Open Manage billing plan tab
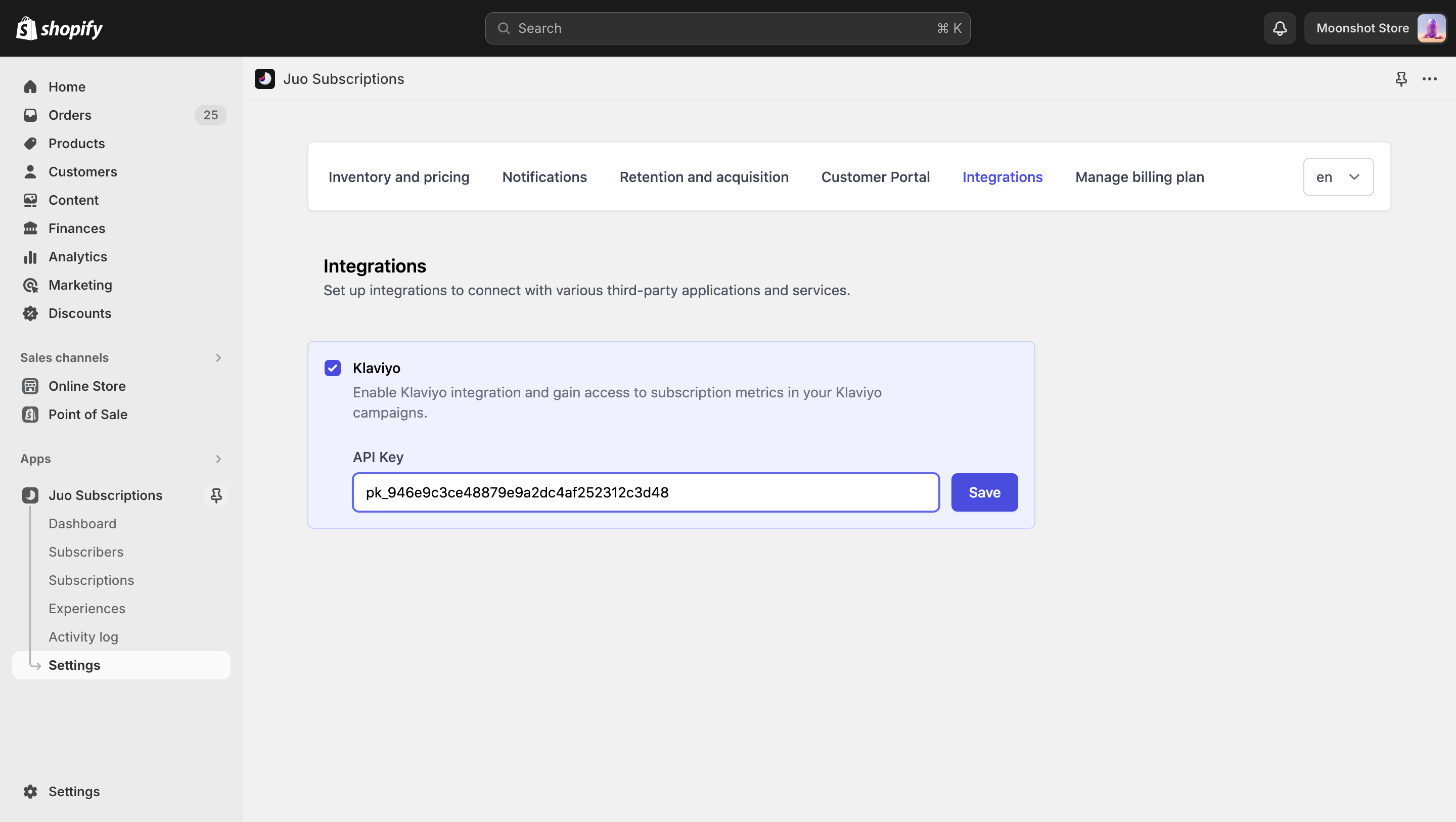The image size is (1456, 822). [x=1140, y=177]
